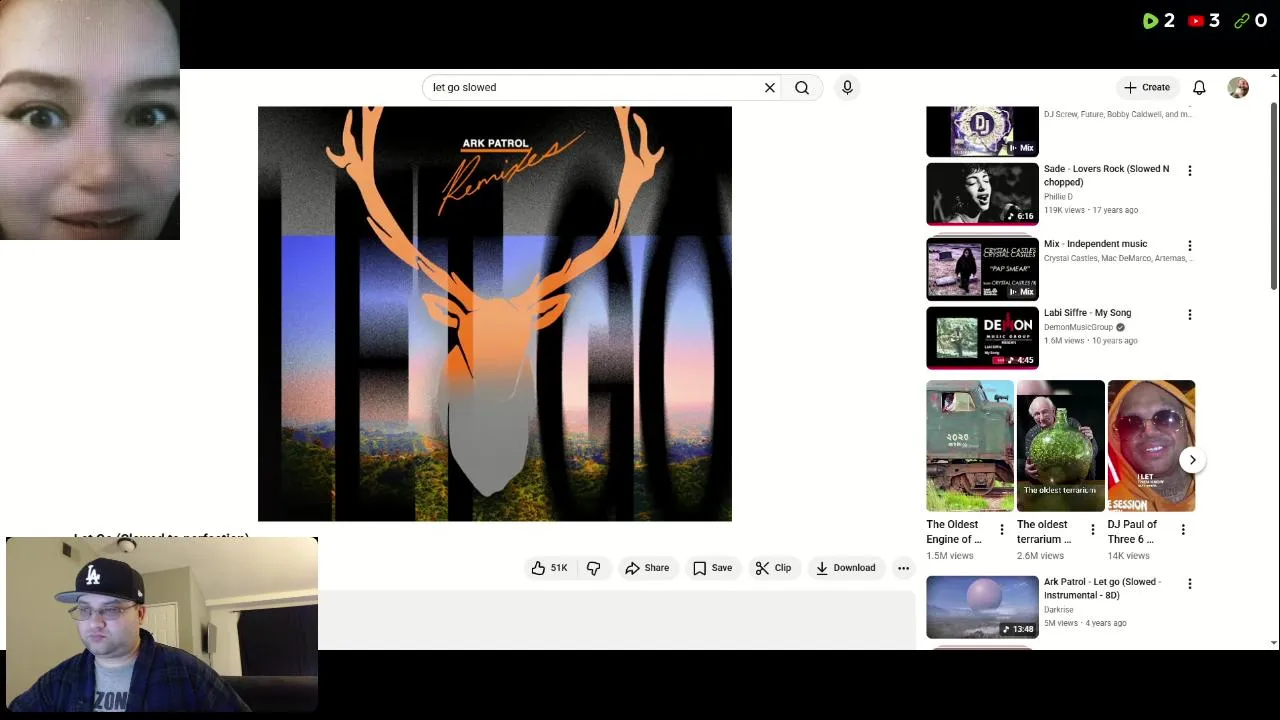Open options for Ark Patrol - Let go video
The image size is (1280, 720).
[1189, 584]
